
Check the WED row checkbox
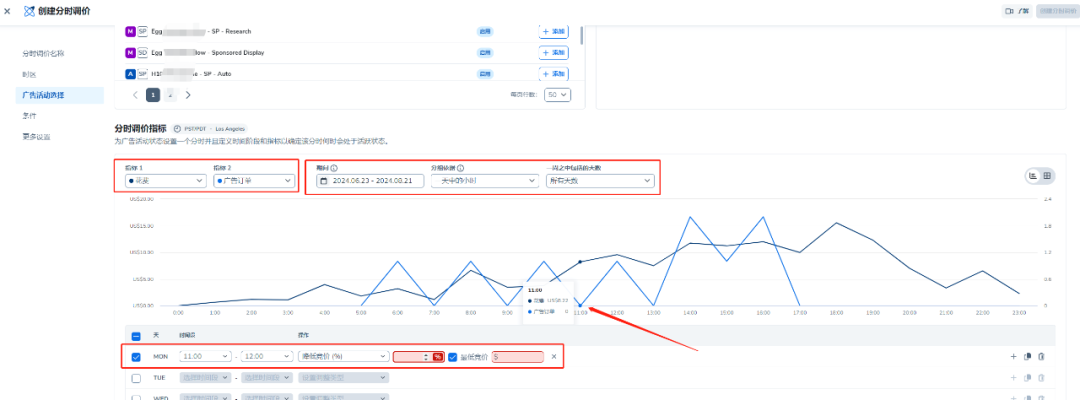click(x=136, y=397)
